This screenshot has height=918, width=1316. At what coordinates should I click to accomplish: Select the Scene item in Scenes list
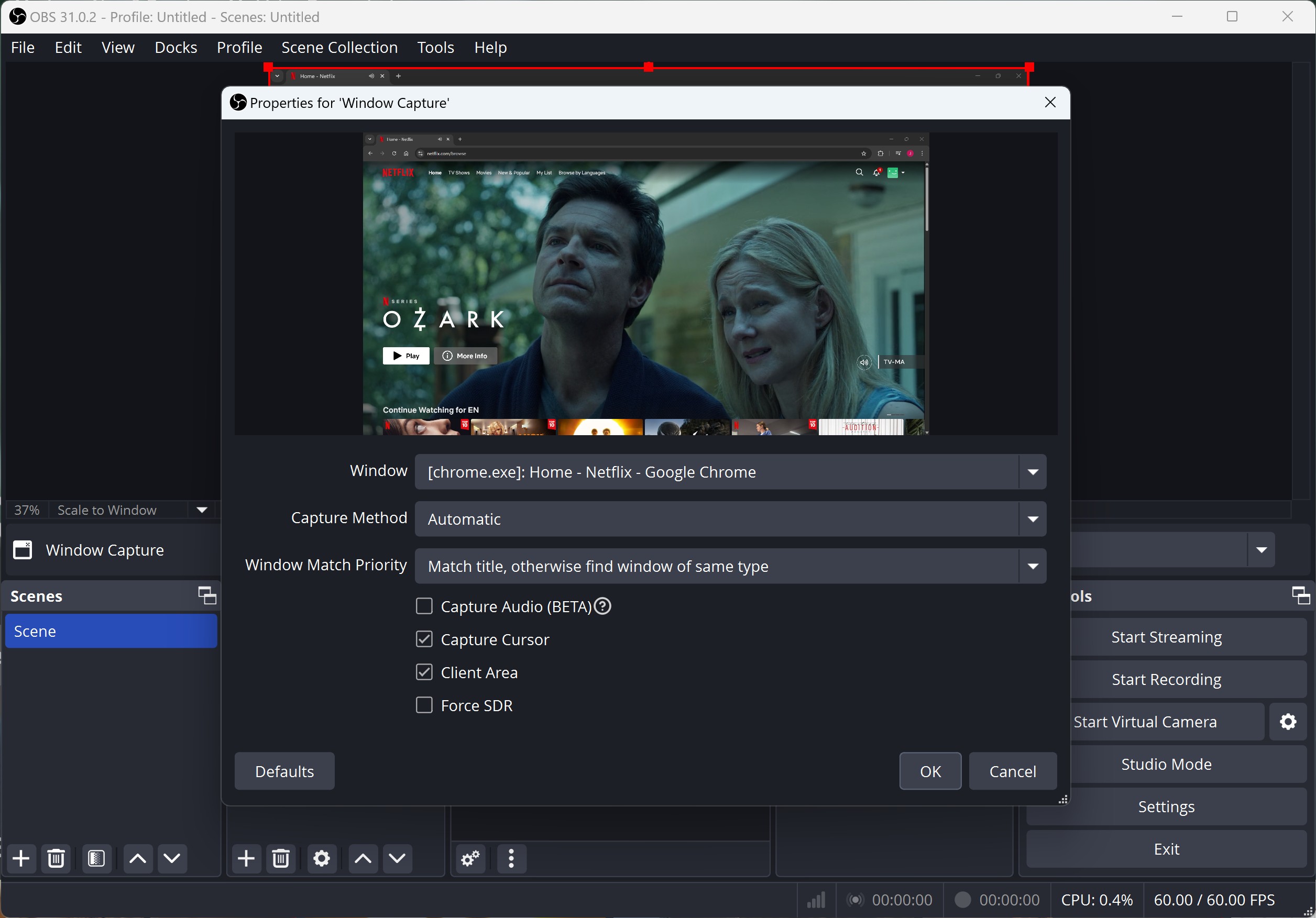point(111,631)
